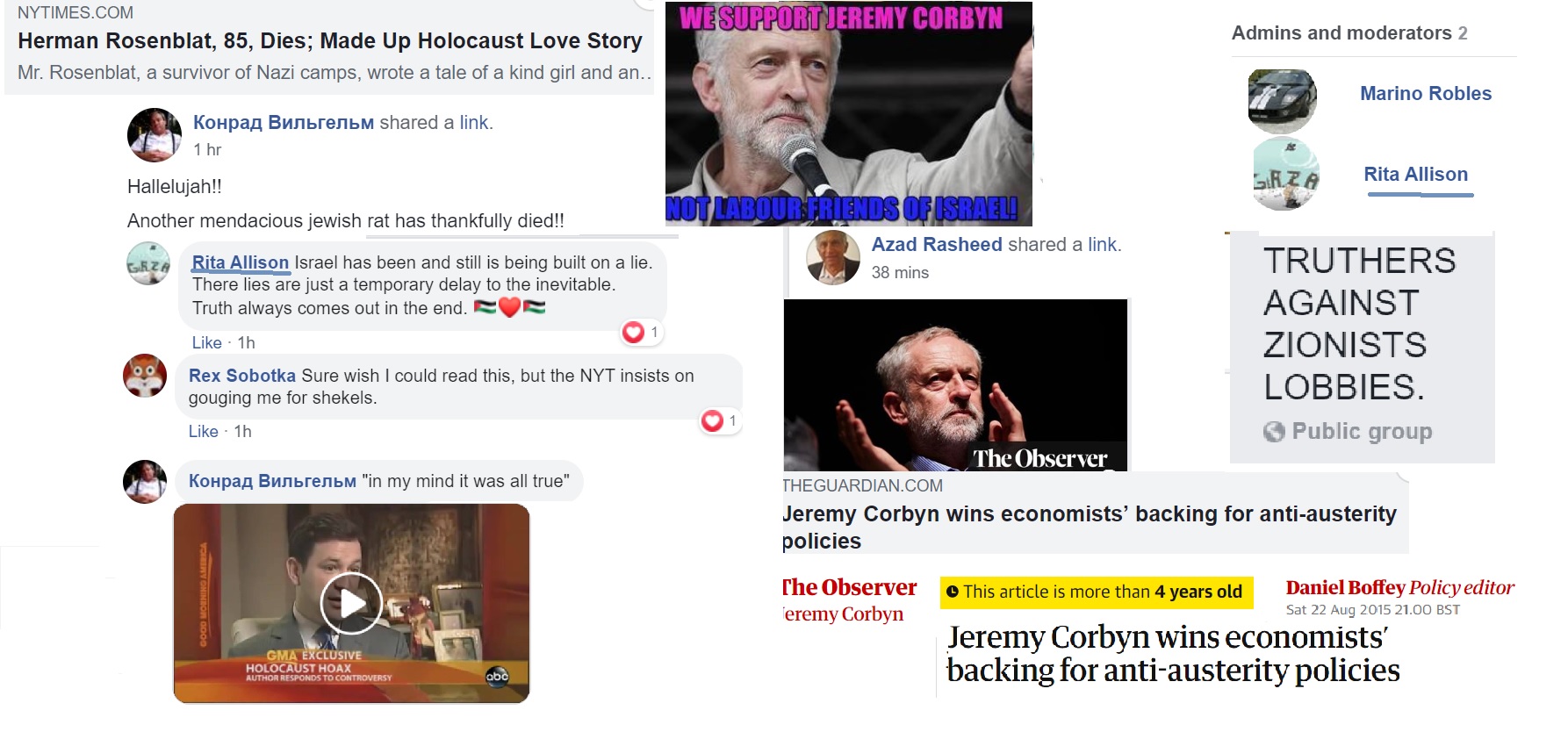The image size is (1568, 732).
Task: Like Rita Allison's comment
Action: pyautogui.click(x=206, y=342)
